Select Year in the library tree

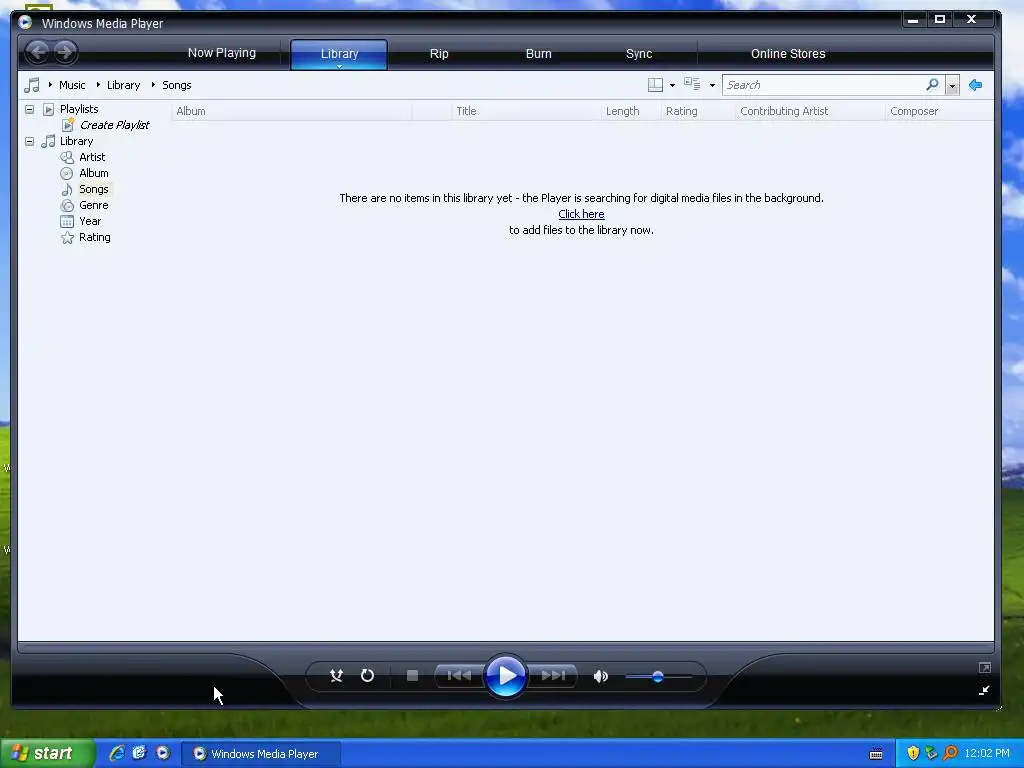coord(90,221)
